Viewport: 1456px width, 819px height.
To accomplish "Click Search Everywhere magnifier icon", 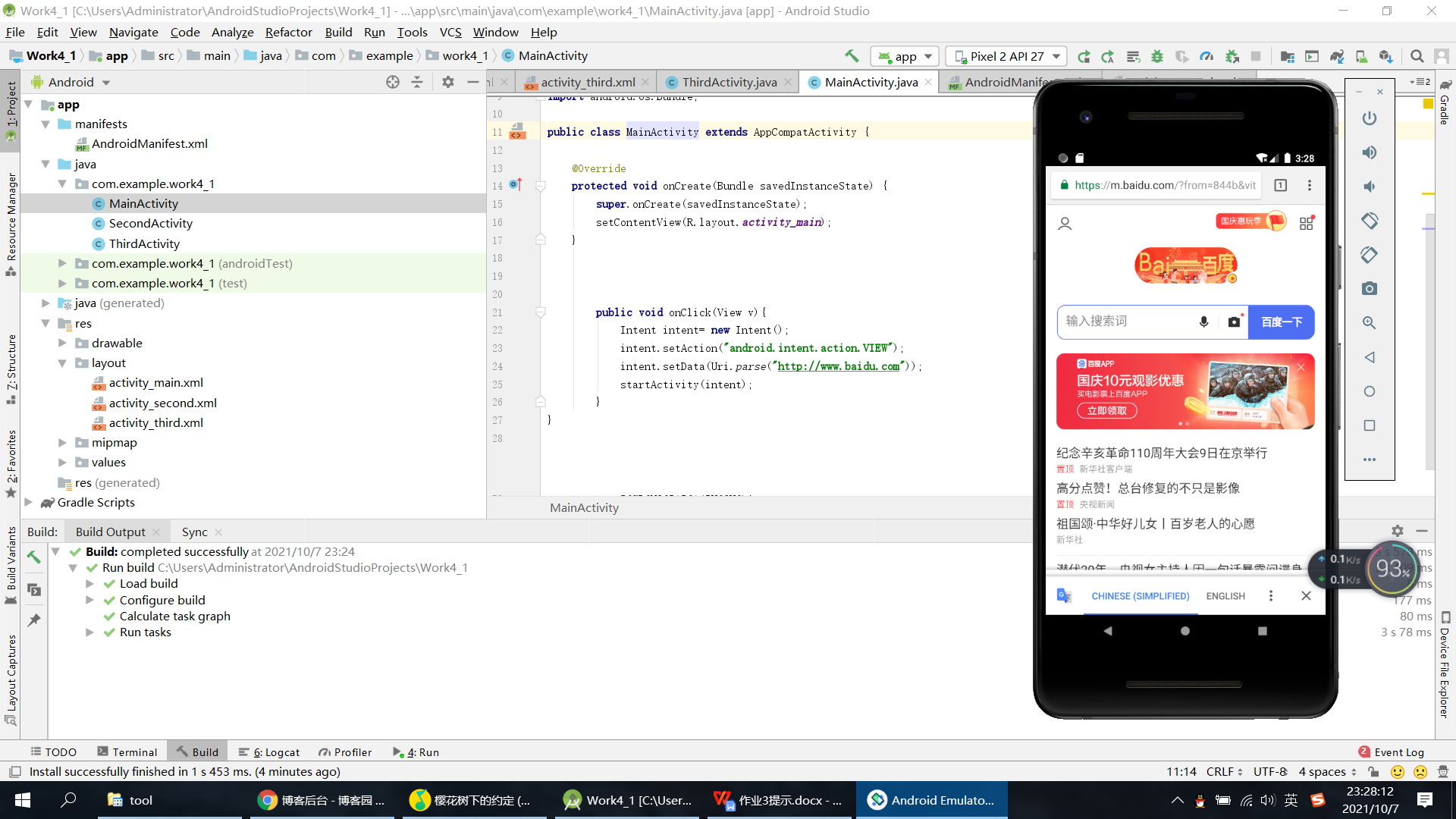I will tap(1417, 56).
